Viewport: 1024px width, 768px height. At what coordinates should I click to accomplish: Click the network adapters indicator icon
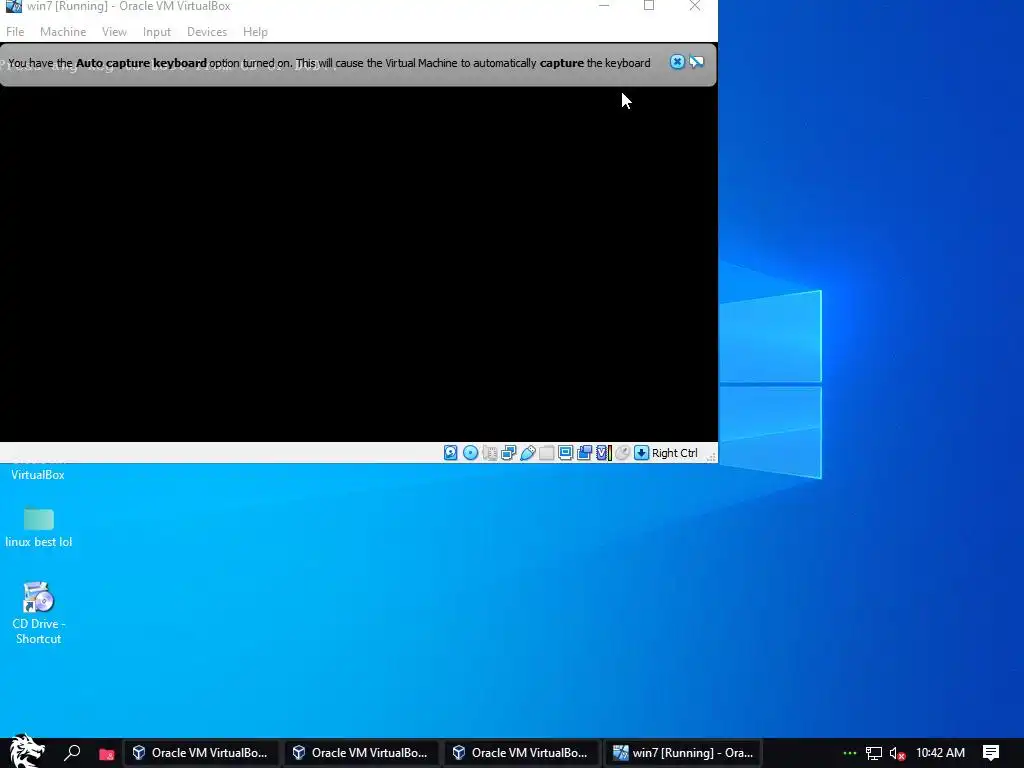click(x=508, y=453)
